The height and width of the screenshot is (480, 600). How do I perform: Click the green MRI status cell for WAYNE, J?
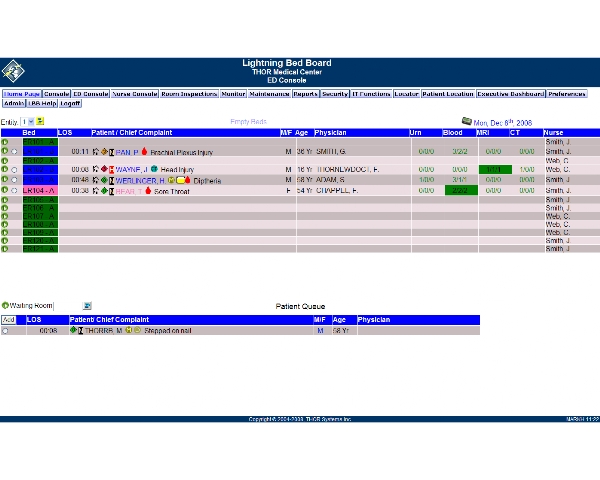(x=495, y=169)
